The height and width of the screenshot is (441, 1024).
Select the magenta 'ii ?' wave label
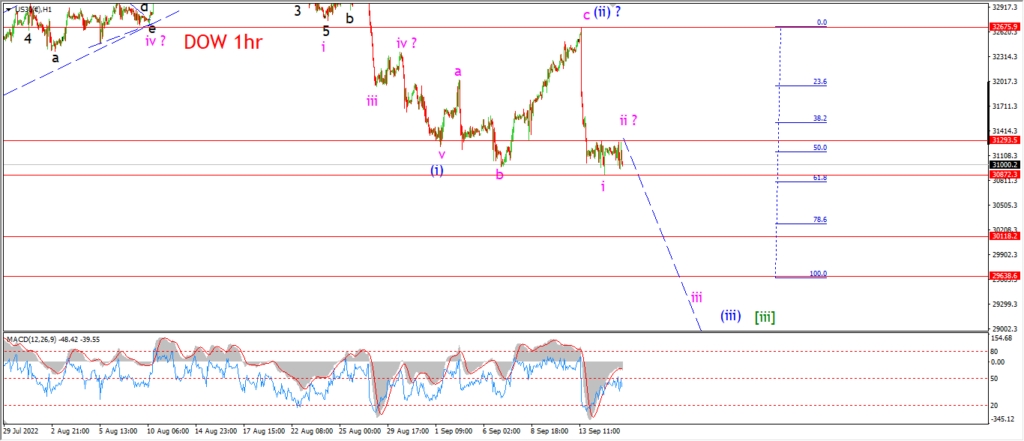point(628,120)
